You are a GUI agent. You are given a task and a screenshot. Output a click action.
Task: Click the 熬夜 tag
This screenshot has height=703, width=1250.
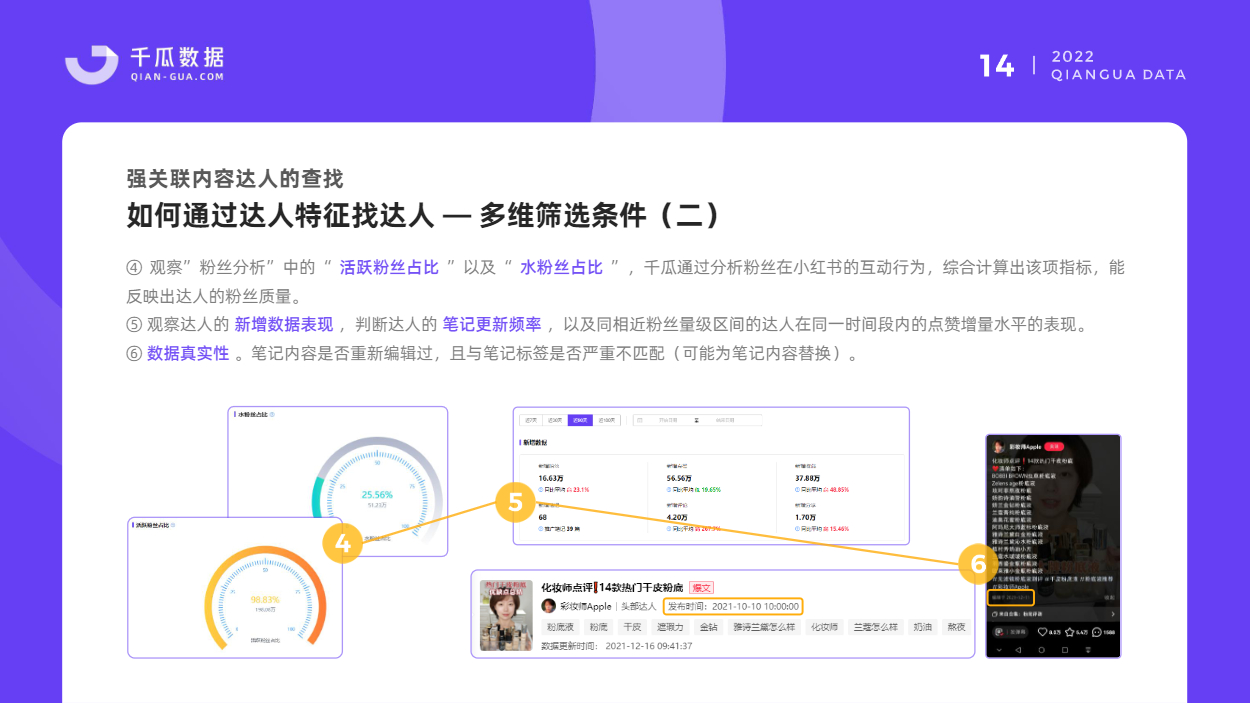point(956,627)
